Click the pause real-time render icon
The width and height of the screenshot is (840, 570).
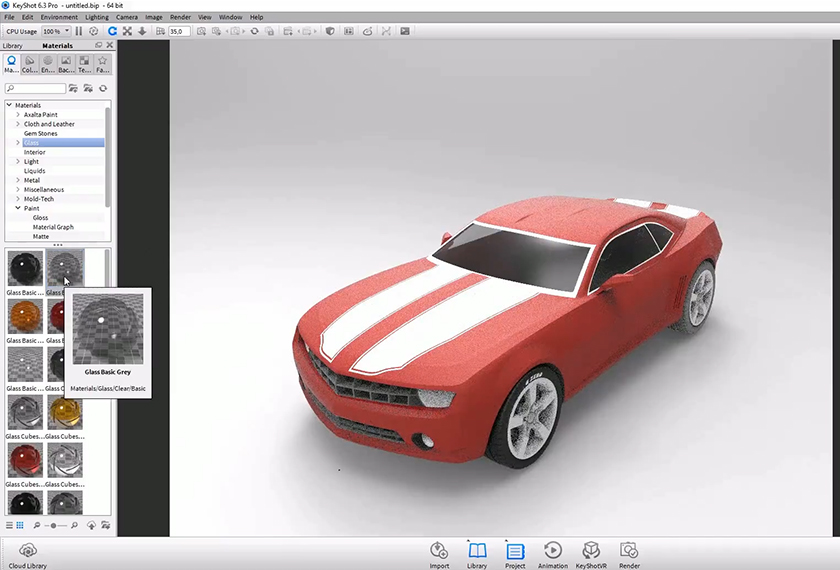(79, 31)
